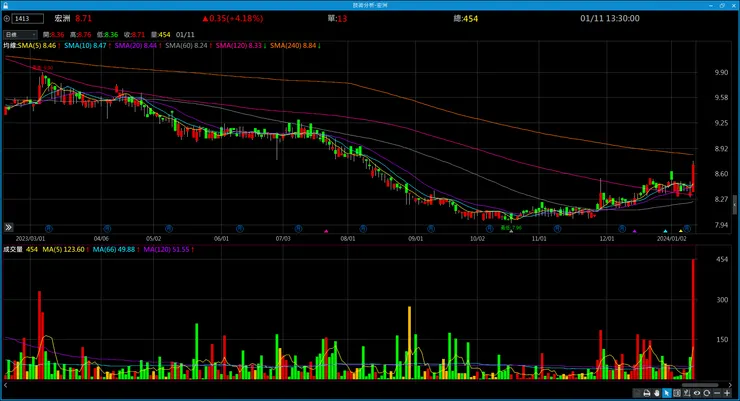Click the plus circle icon beside stock code

pos(7,18)
